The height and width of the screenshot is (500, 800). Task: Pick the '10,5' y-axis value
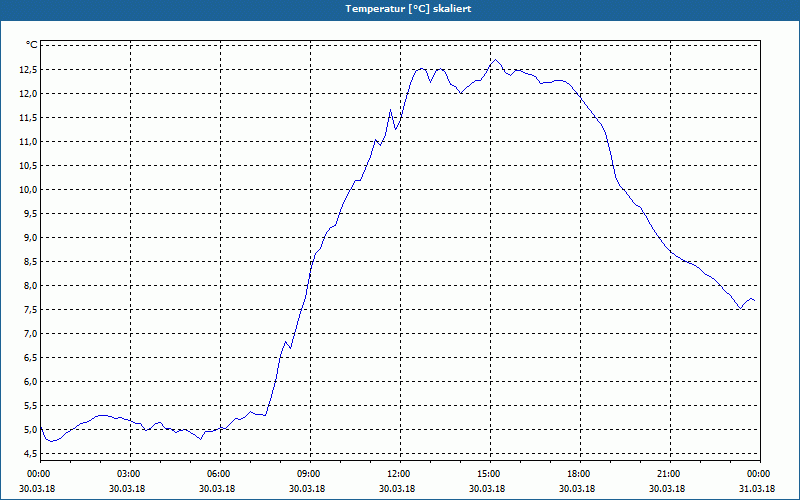click(x=28, y=165)
